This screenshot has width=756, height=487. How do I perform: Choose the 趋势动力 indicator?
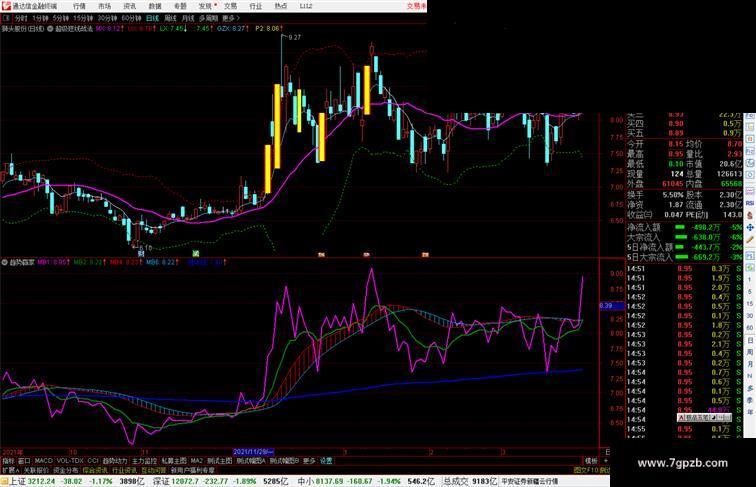[115, 461]
